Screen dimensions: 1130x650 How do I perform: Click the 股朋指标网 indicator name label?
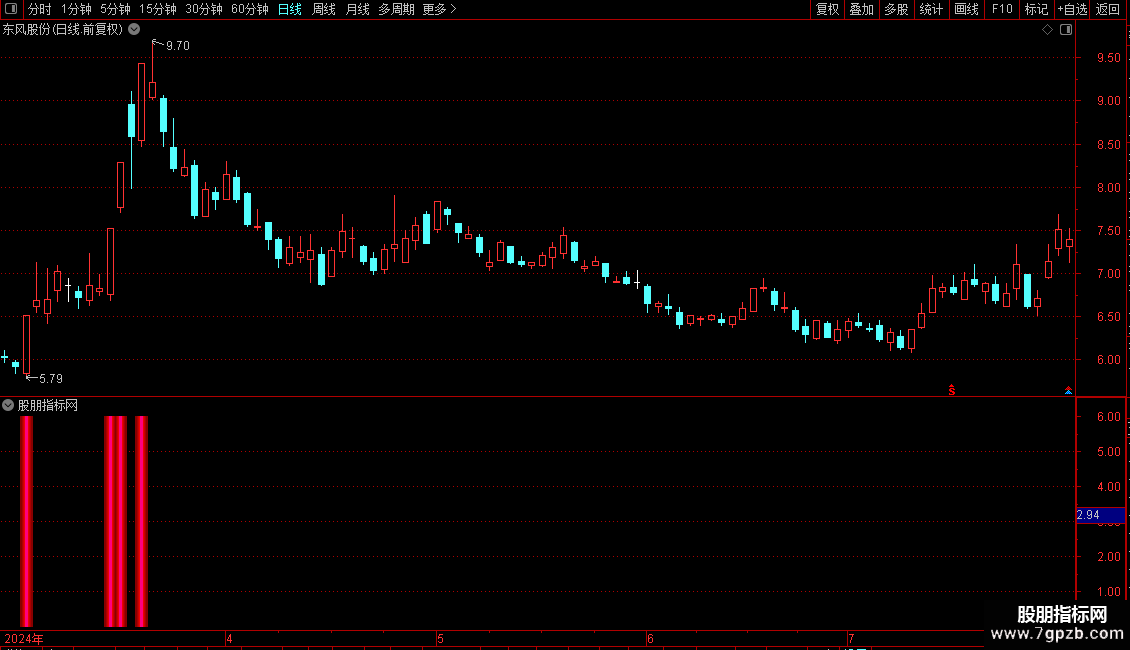[x=48, y=406]
